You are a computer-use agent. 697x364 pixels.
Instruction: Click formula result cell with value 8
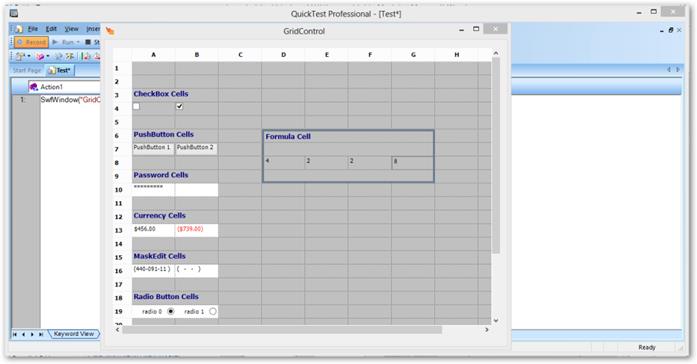(413, 162)
